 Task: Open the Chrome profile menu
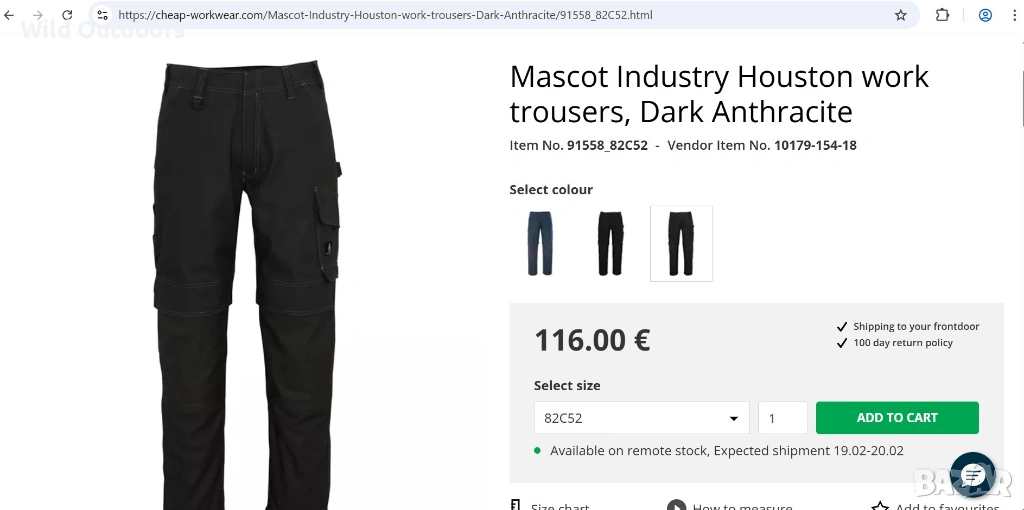pyautogui.click(x=985, y=15)
